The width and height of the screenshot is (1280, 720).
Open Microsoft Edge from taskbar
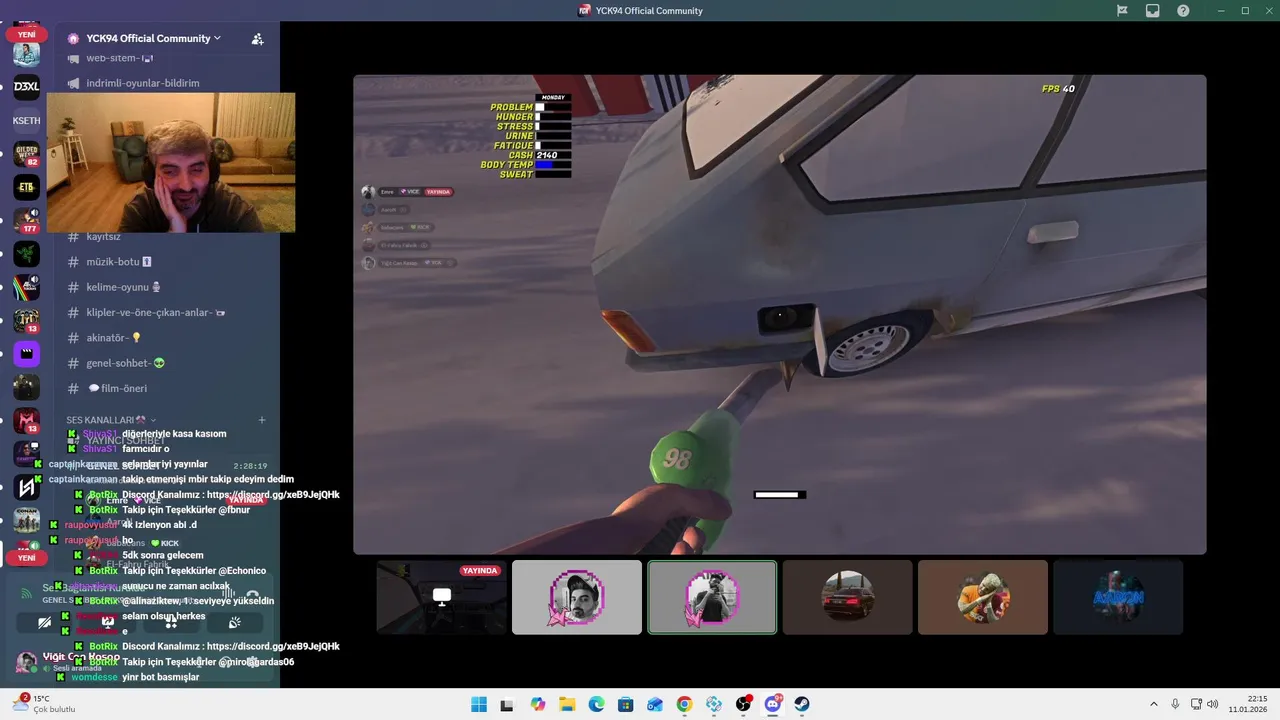(x=596, y=704)
